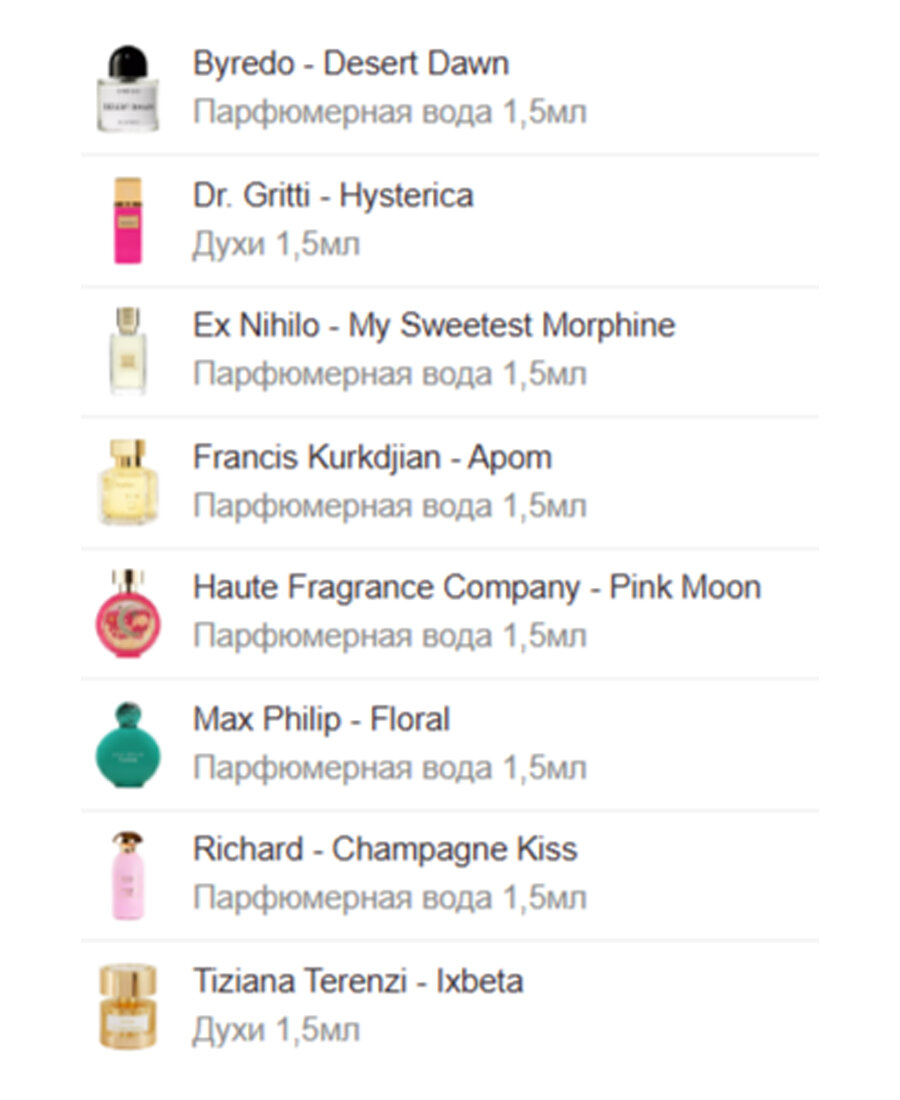
Task: Select the Ex Nihilo perfume bottle image
Action: (128, 350)
